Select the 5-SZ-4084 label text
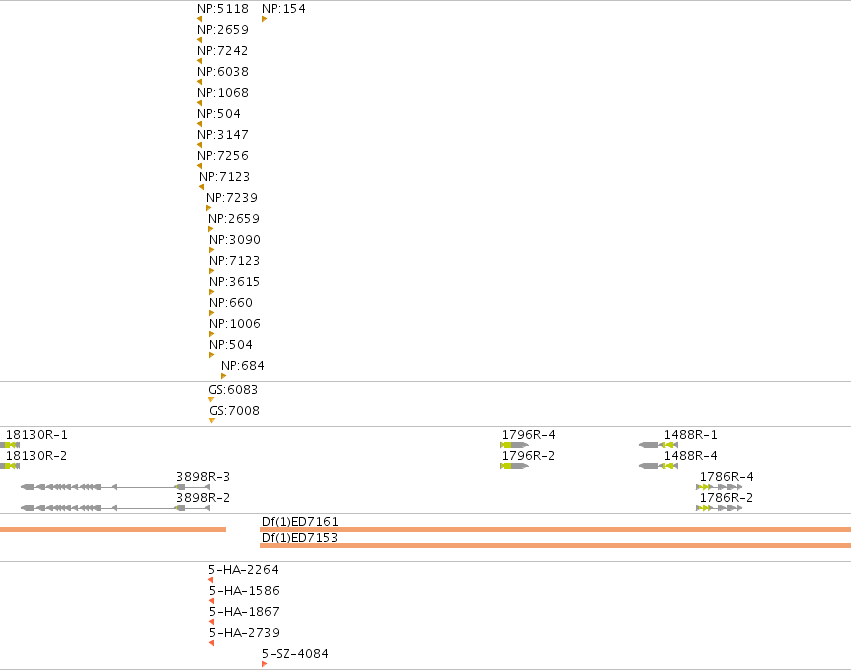 click(x=295, y=654)
